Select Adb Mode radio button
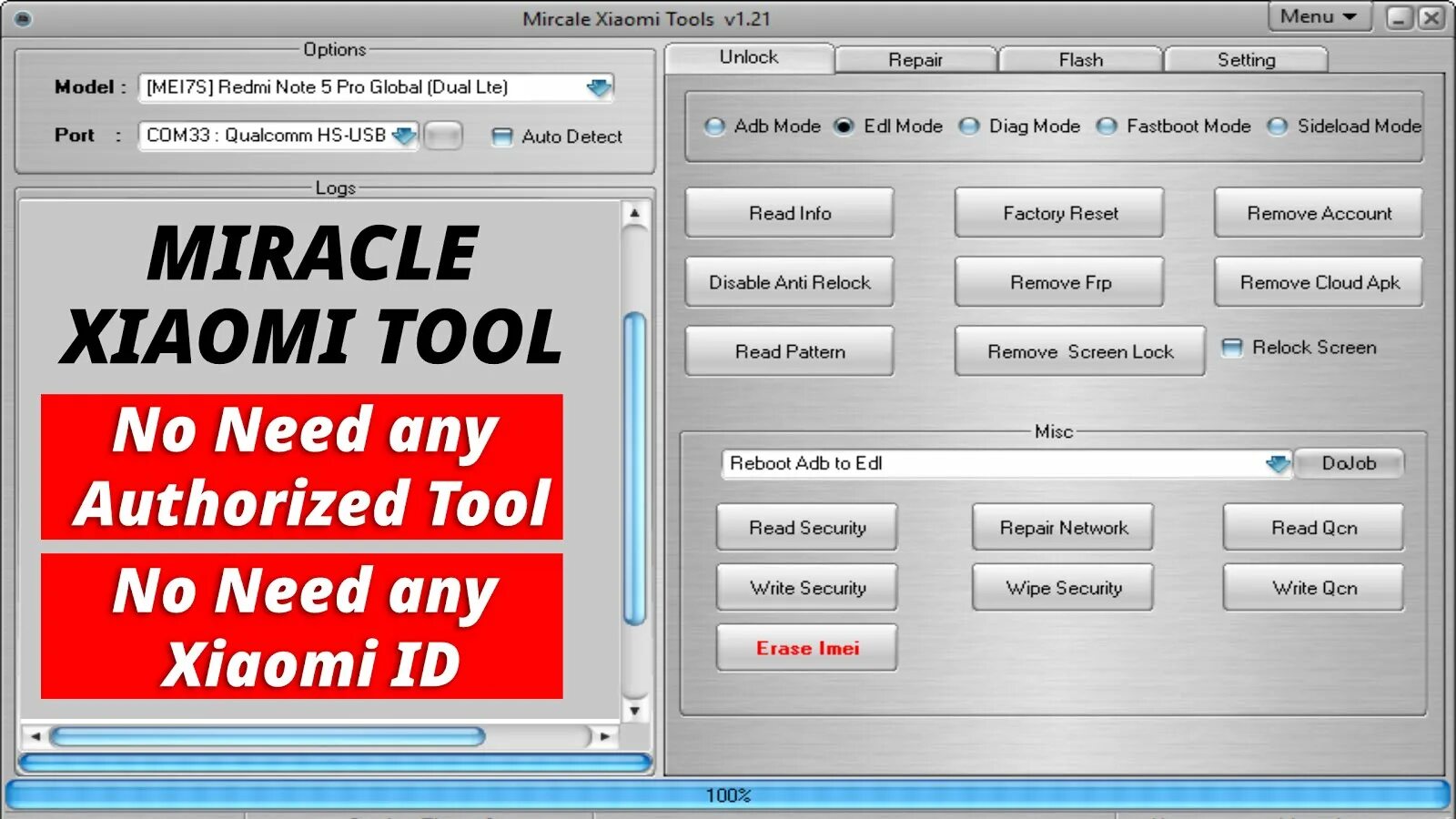 click(715, 126)
